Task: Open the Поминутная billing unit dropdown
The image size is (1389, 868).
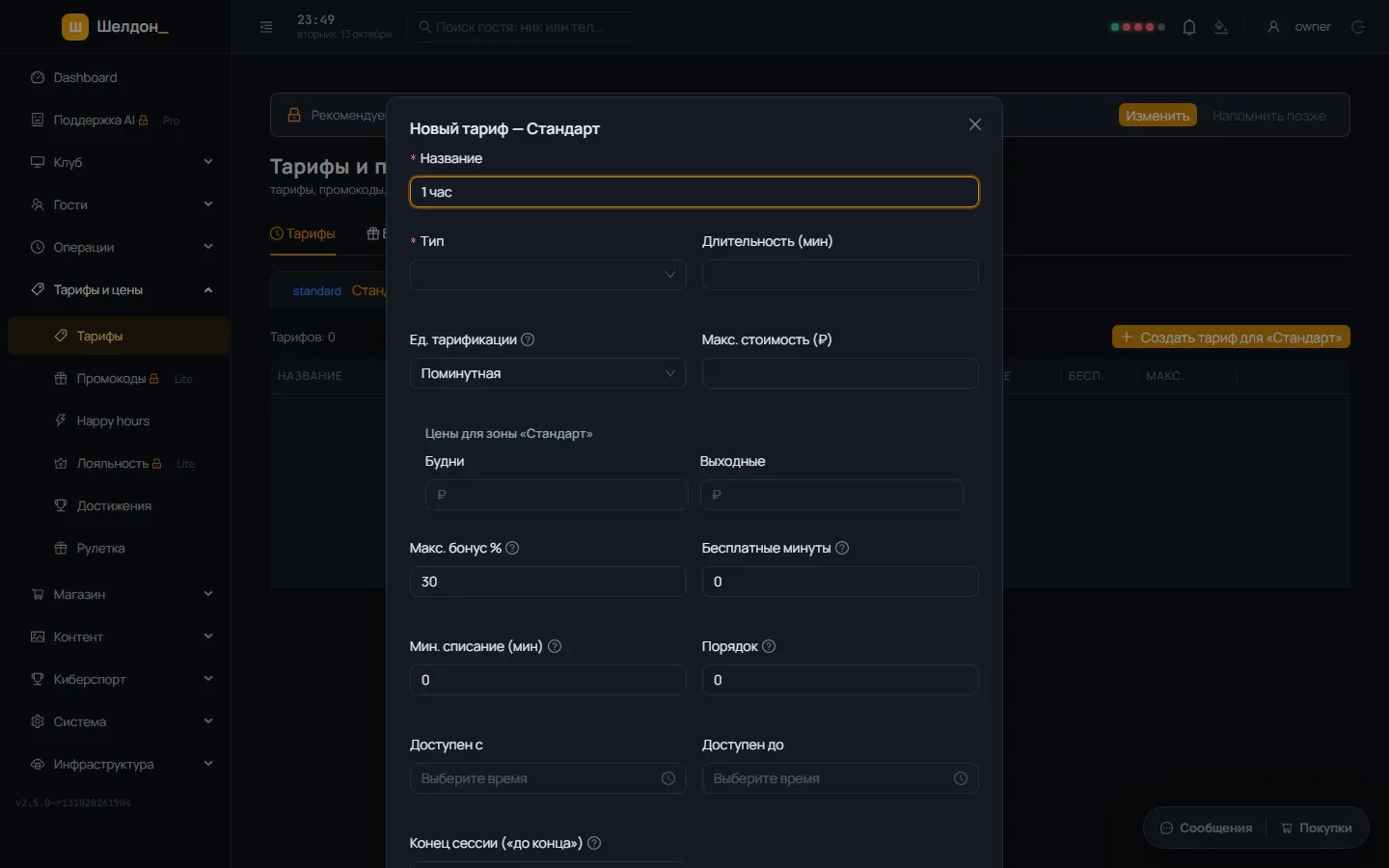Action: click(548, 373)
